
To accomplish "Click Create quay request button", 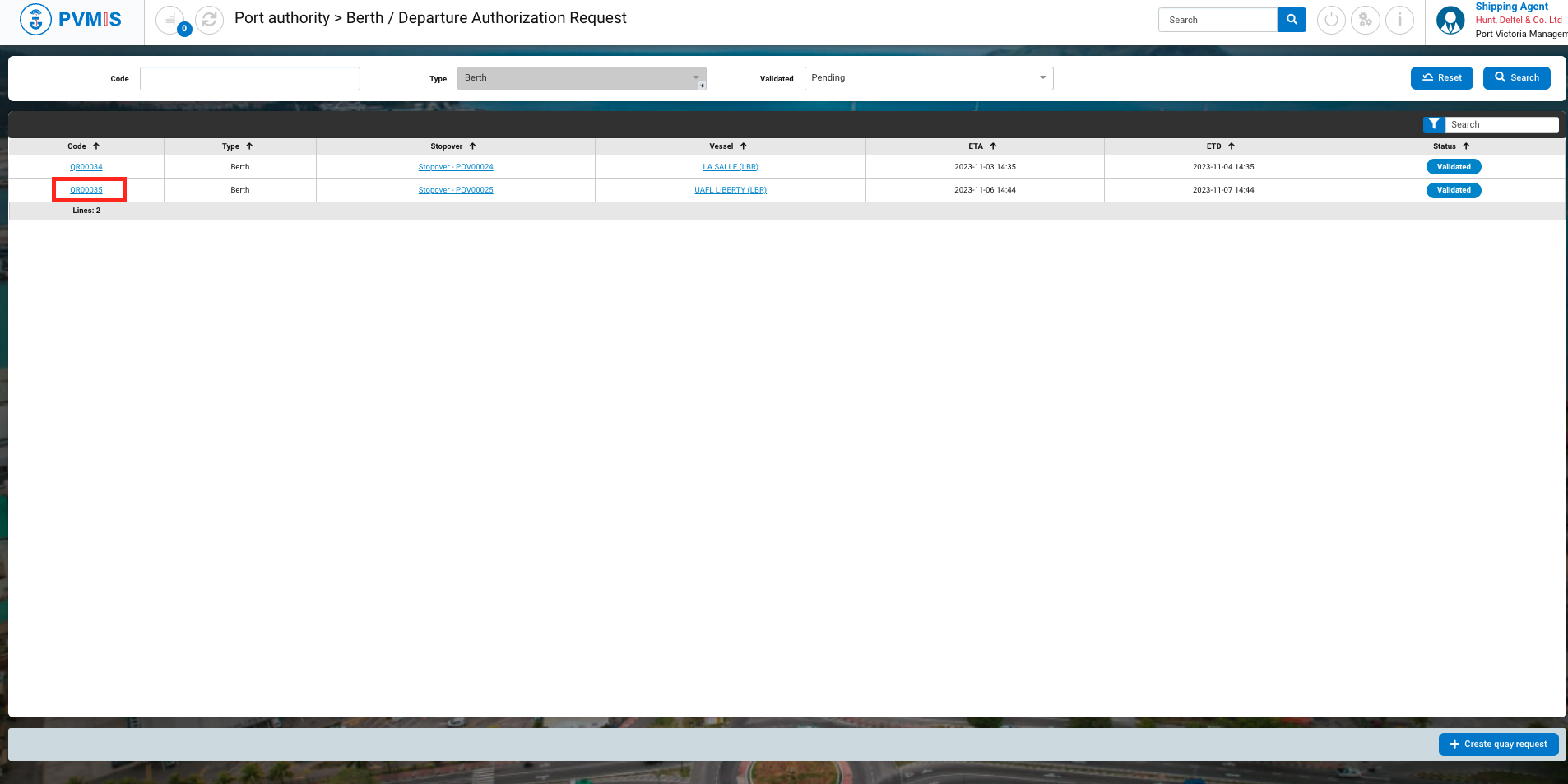I will pyautogui.click(x=1498, y=744).
